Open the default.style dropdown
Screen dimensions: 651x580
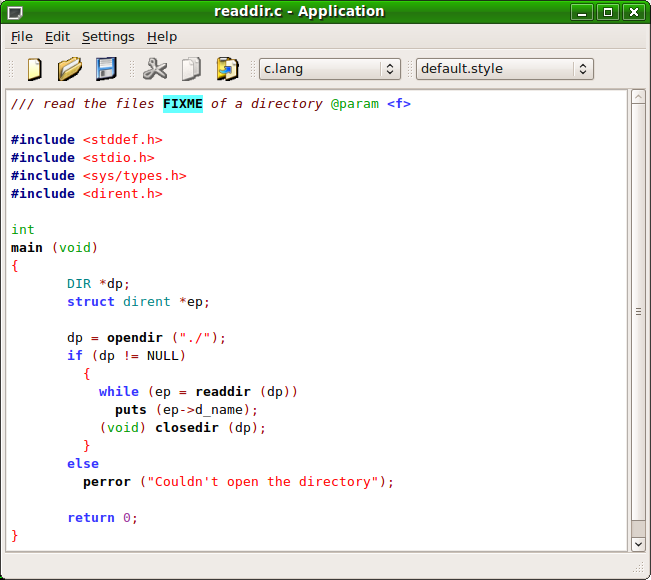point(504,69)
